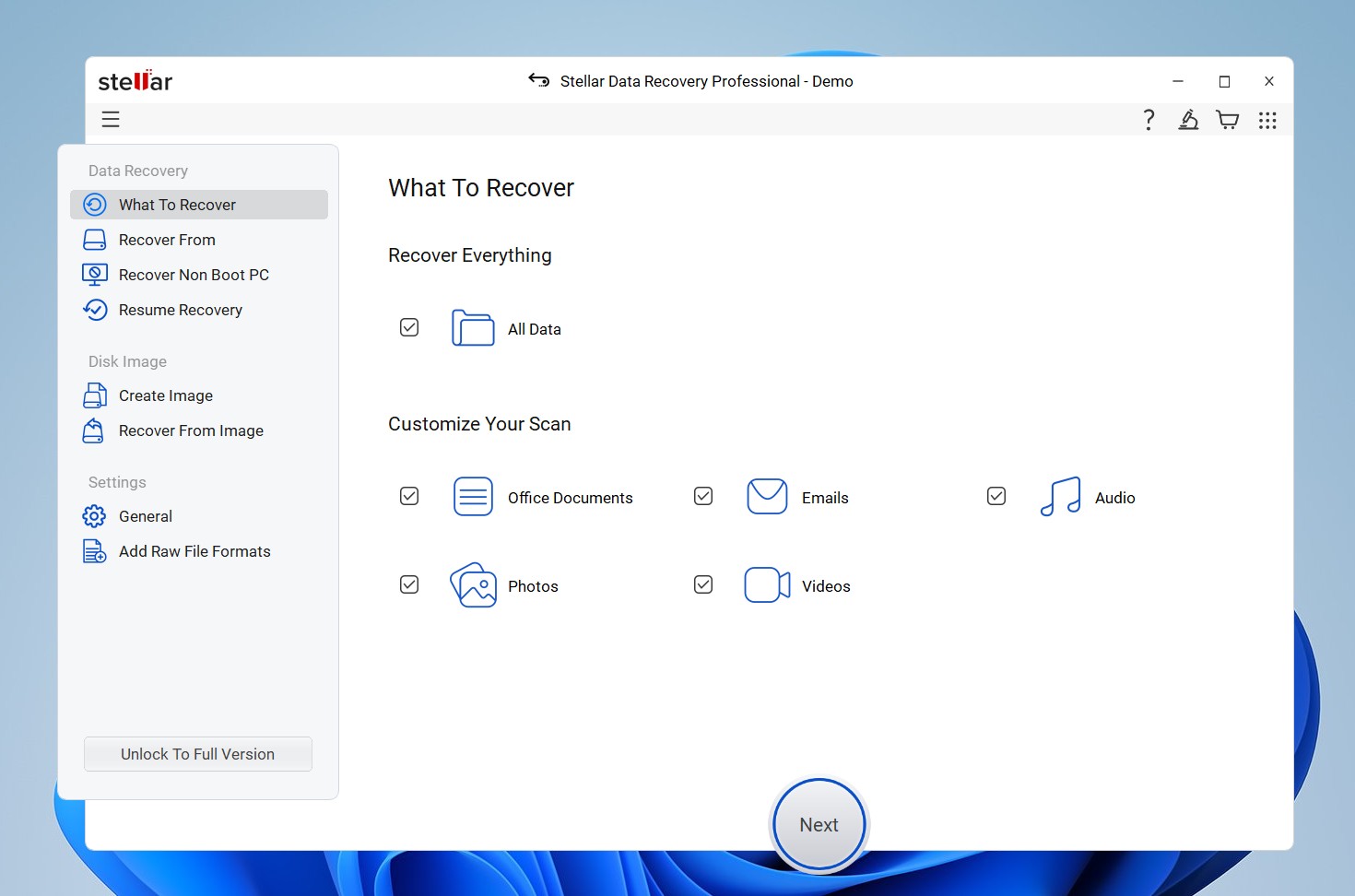This screenshot has width=1355, height=896.
Task: Click the Recover From drive icon
Action: [95, 240]
